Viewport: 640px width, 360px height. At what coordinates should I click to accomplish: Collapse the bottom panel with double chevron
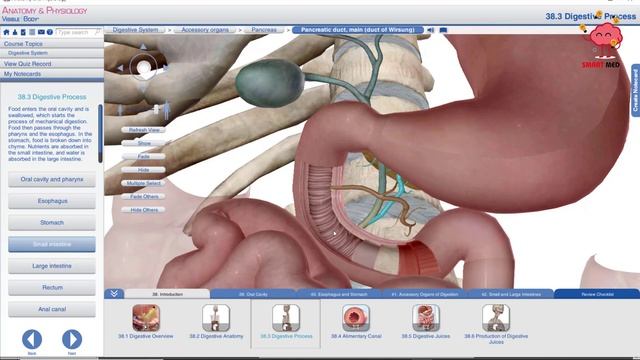point(114,293)
